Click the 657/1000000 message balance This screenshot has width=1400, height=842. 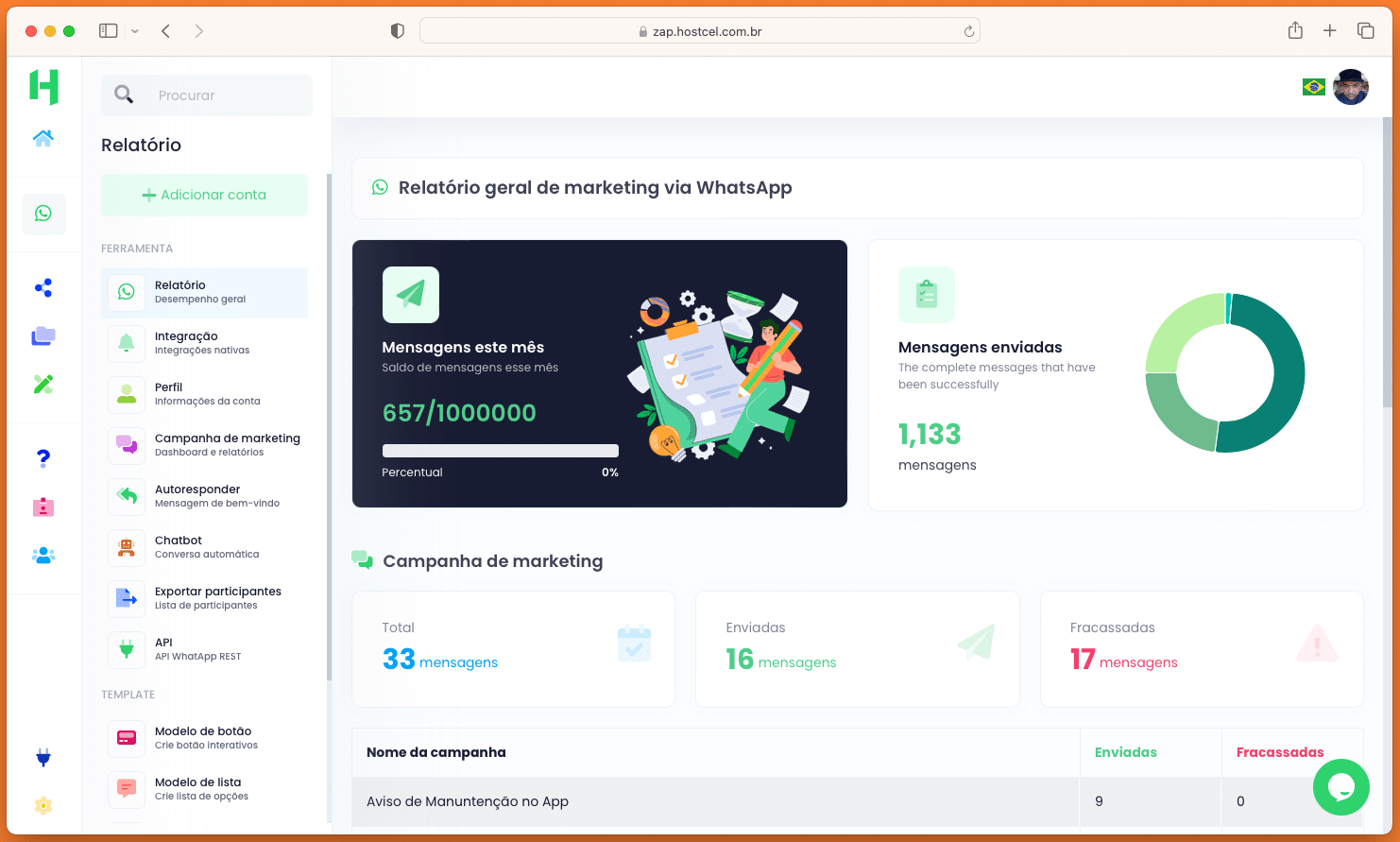tap(459, 413)
